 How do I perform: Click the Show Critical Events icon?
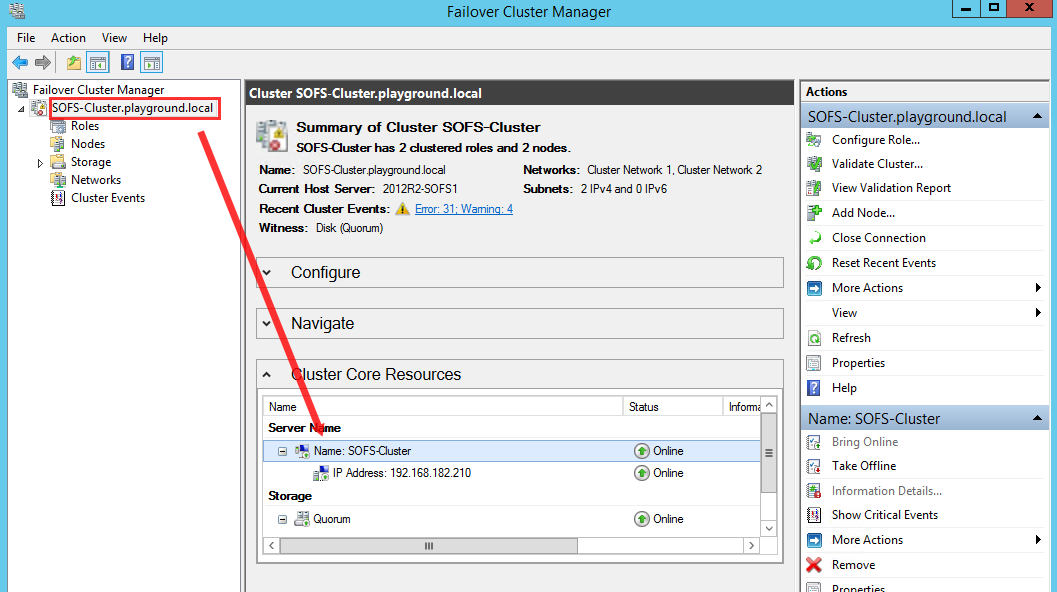point(814,515)
